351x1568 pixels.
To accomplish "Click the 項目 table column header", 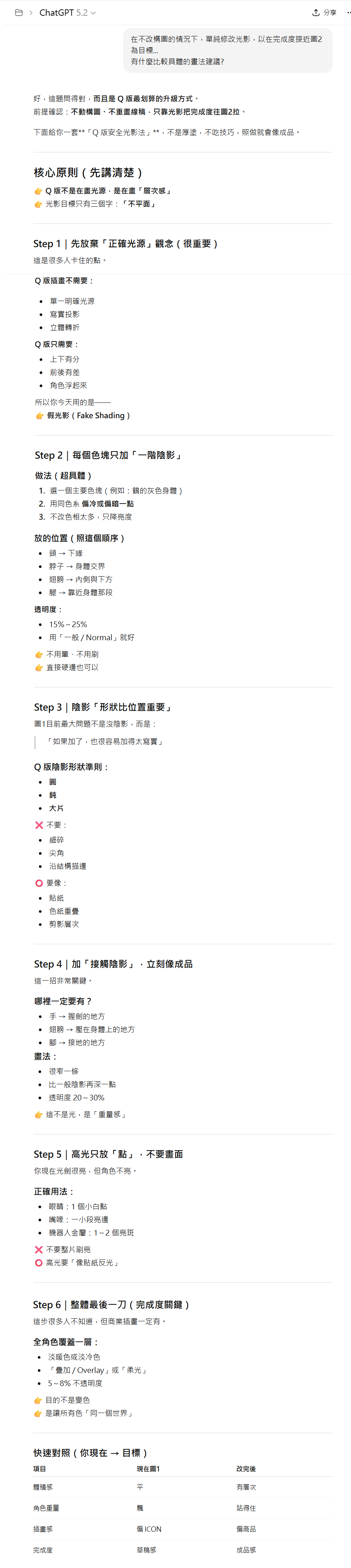I will coord(40,1469).
